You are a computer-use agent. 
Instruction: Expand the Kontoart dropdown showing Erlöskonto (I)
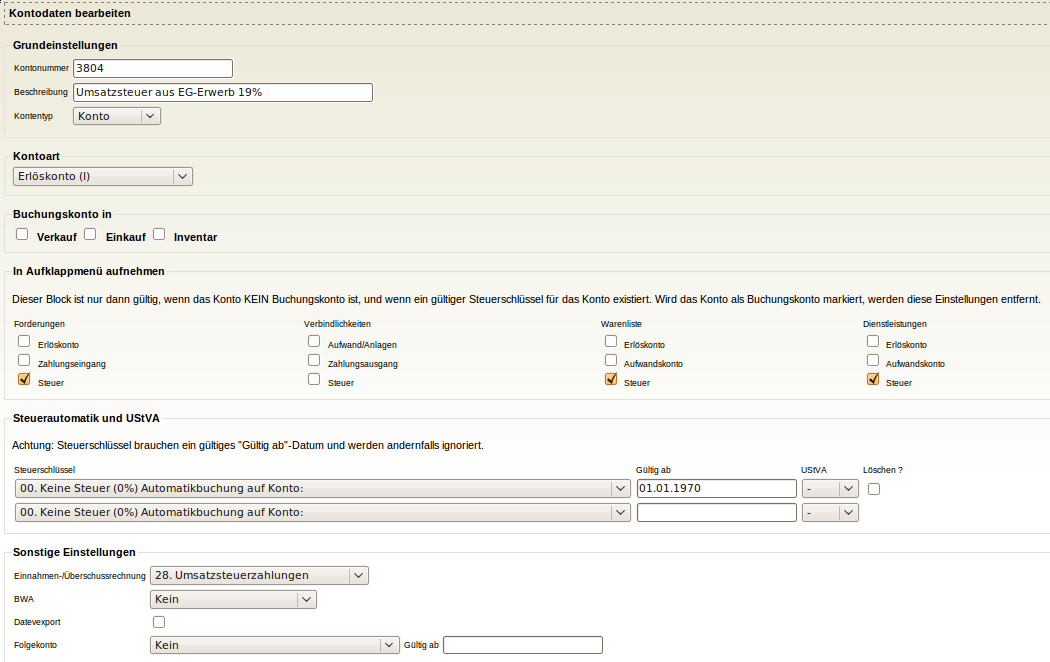click(x=103, y=177)
